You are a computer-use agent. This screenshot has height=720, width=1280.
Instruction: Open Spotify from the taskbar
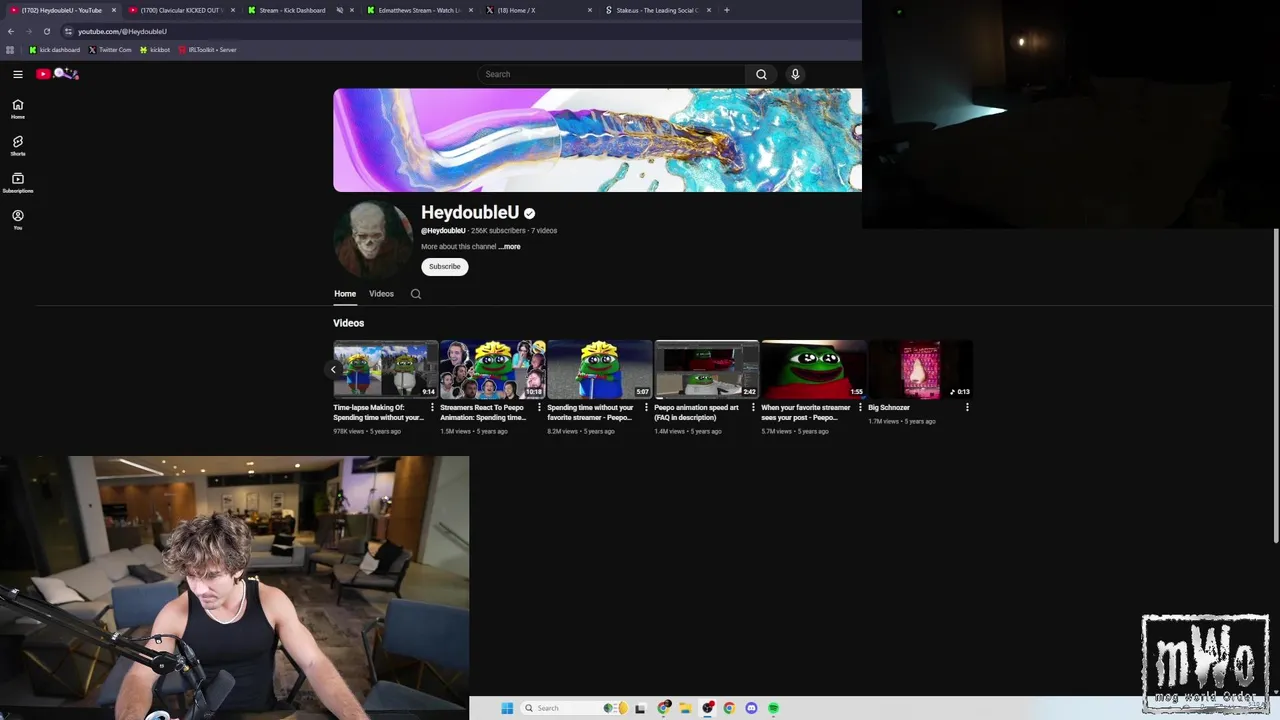pos(773,708)
